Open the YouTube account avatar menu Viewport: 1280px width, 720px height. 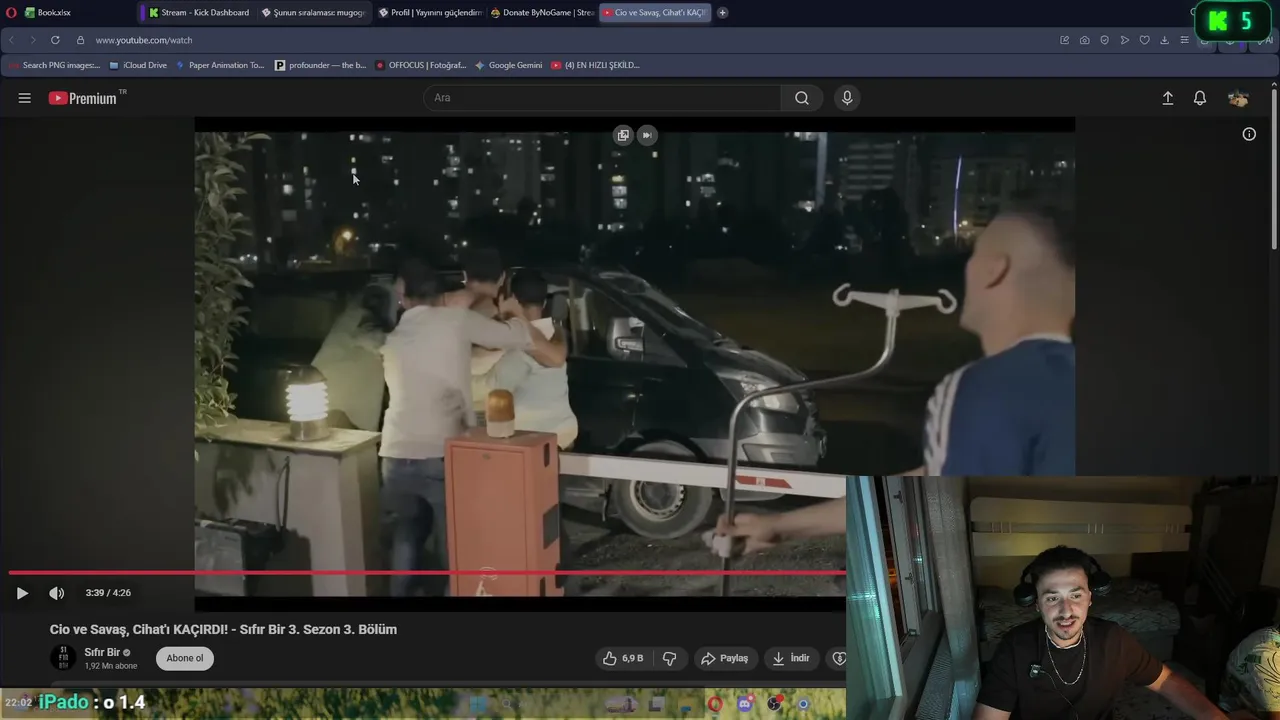click(x=1238, y=98)
